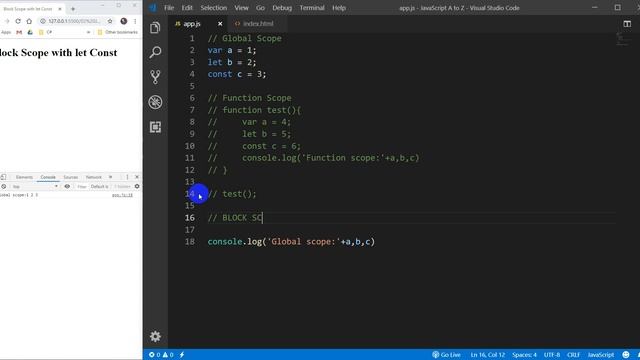This screenshot has height=360, width=640.
Task: Click the Go Live button
Action: pyautogui.click(x=447, y=355)
